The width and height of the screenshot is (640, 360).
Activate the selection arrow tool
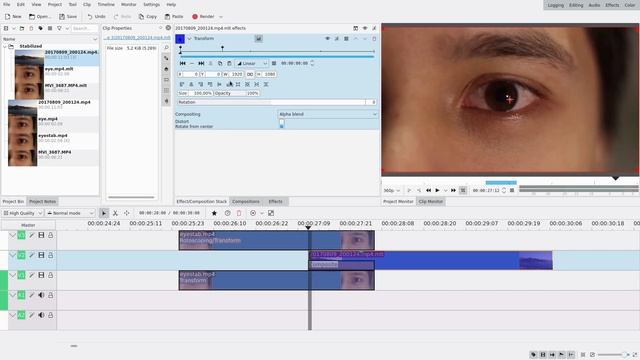point(104,213)
